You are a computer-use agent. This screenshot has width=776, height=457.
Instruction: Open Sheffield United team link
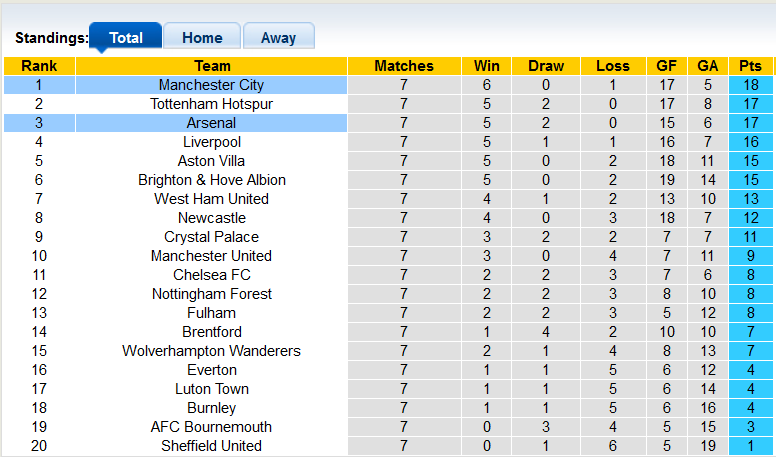coord(211,446)
